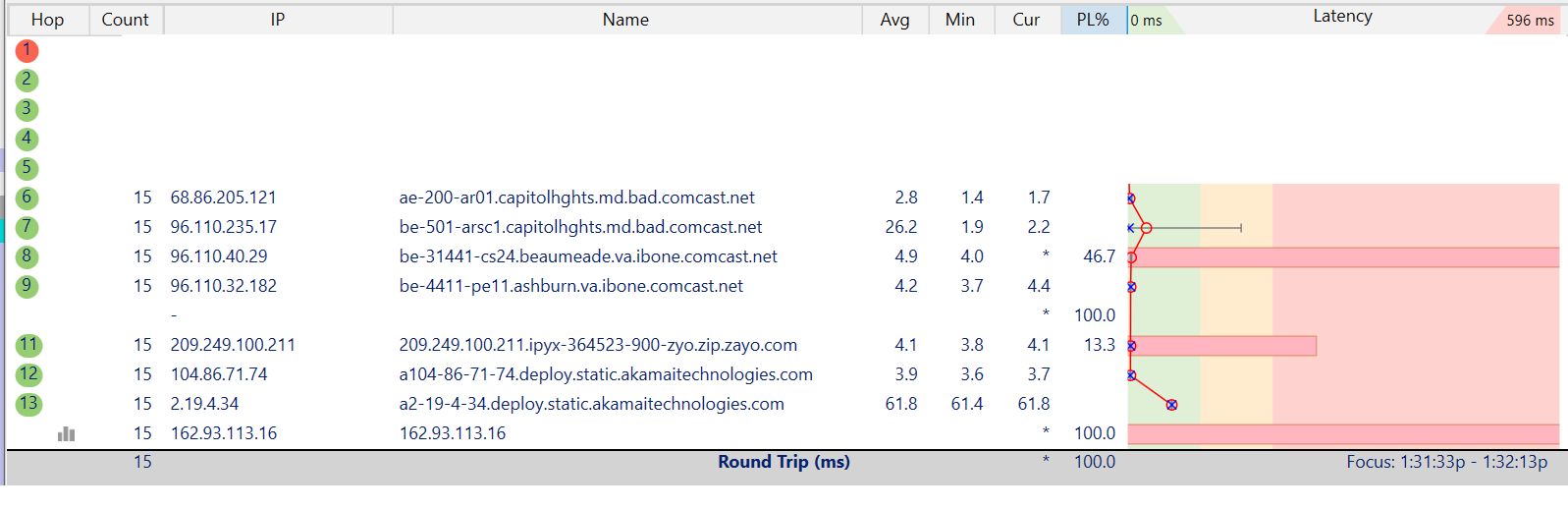
Task: Select the green hop 3 circle
Action: point(27,109)
